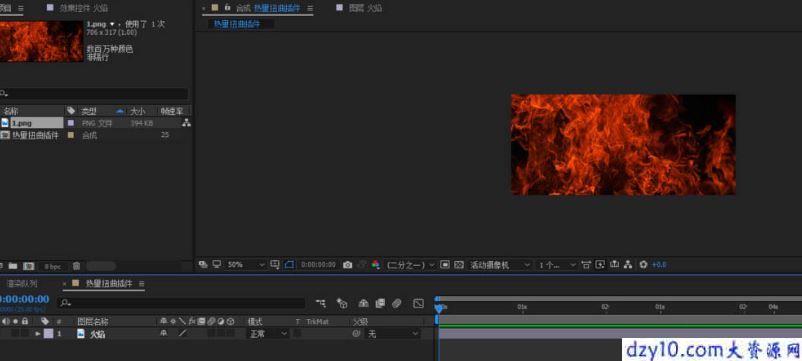Click the 图层名称 column header
The image size is (802, 361).
[93, 322]
